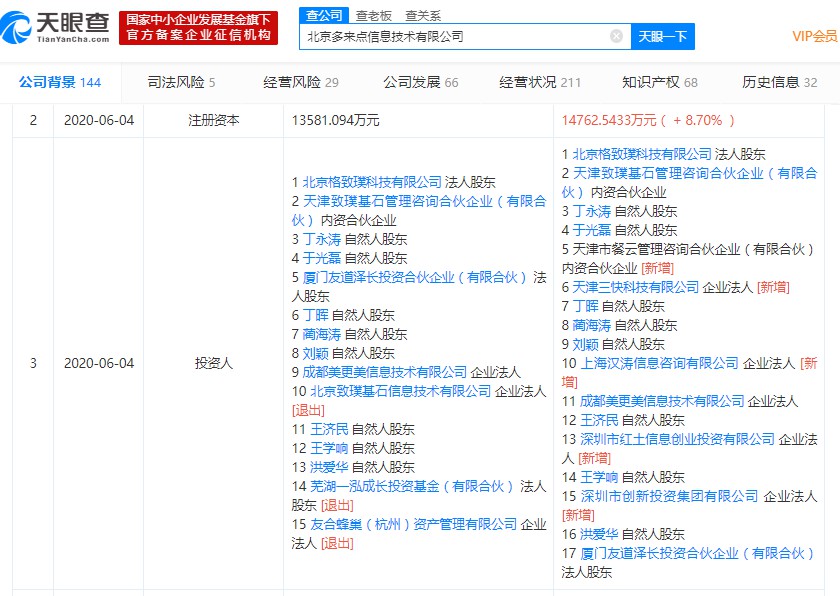This screenshot has width=840, height=596.
Task: Open 王济民 in the after-change column
Action: click(x=599, y=420)
